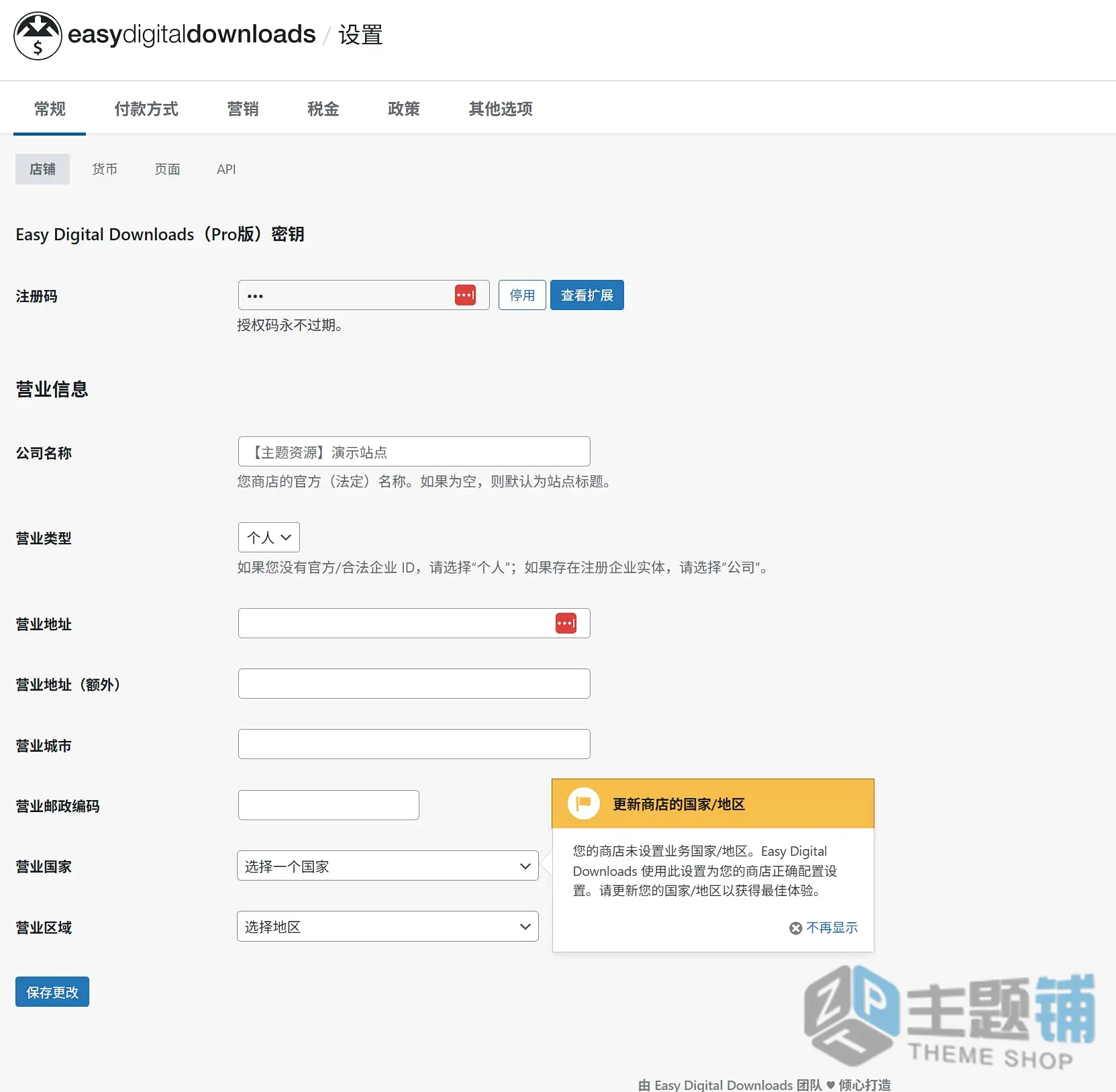The image size is (1116, 1092).
Task: Click the 营业地址（额外）input field
Action: [x=414, y=683]
